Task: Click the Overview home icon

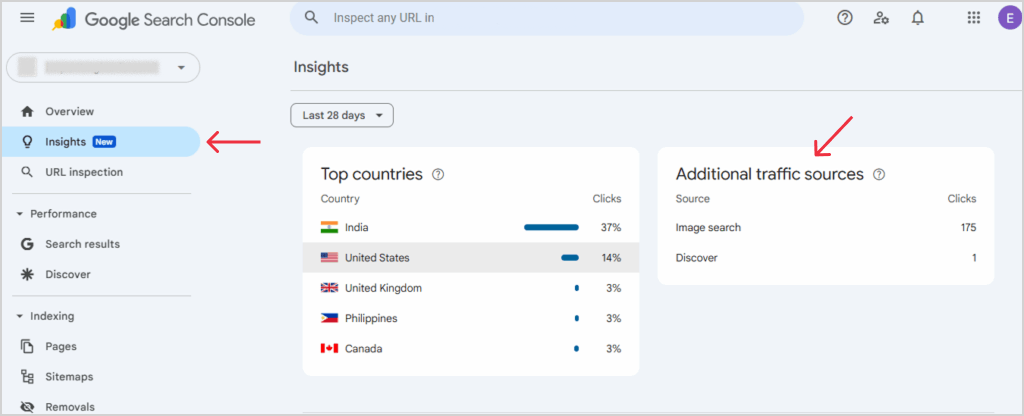Action: pyautogui.click(x=27, y=112)
